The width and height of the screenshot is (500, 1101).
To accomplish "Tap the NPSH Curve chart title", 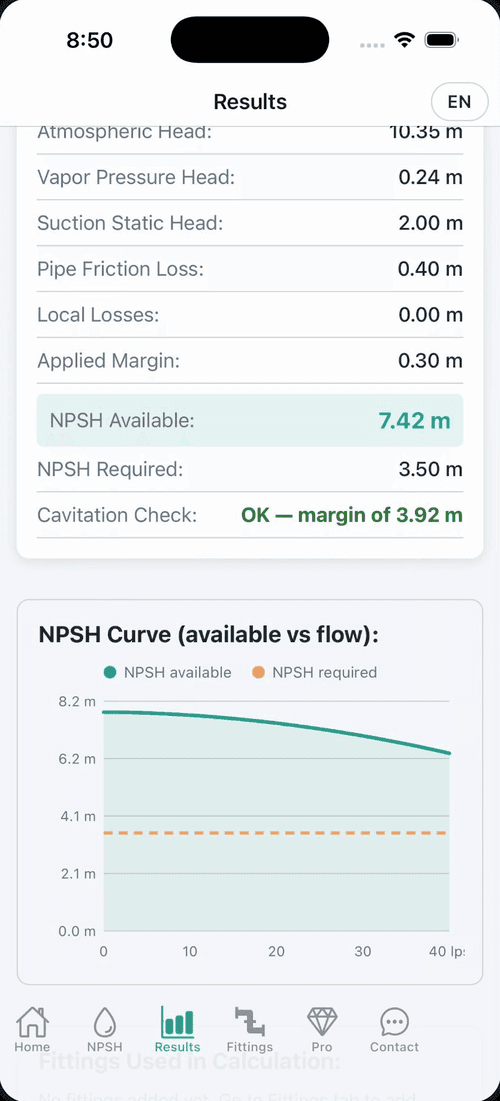I will (x=209, y=635).
